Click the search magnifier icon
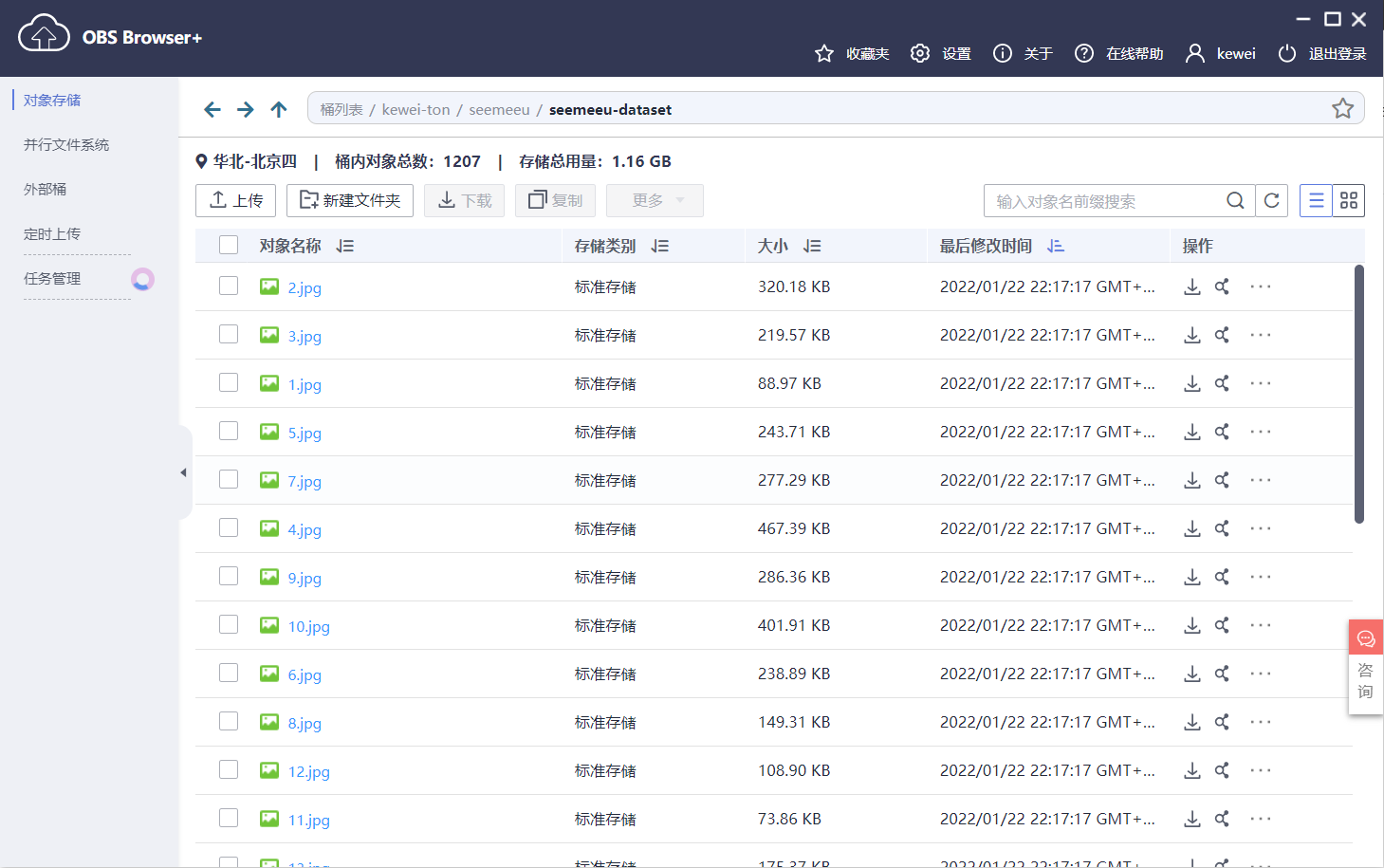 click(1235, 200)
